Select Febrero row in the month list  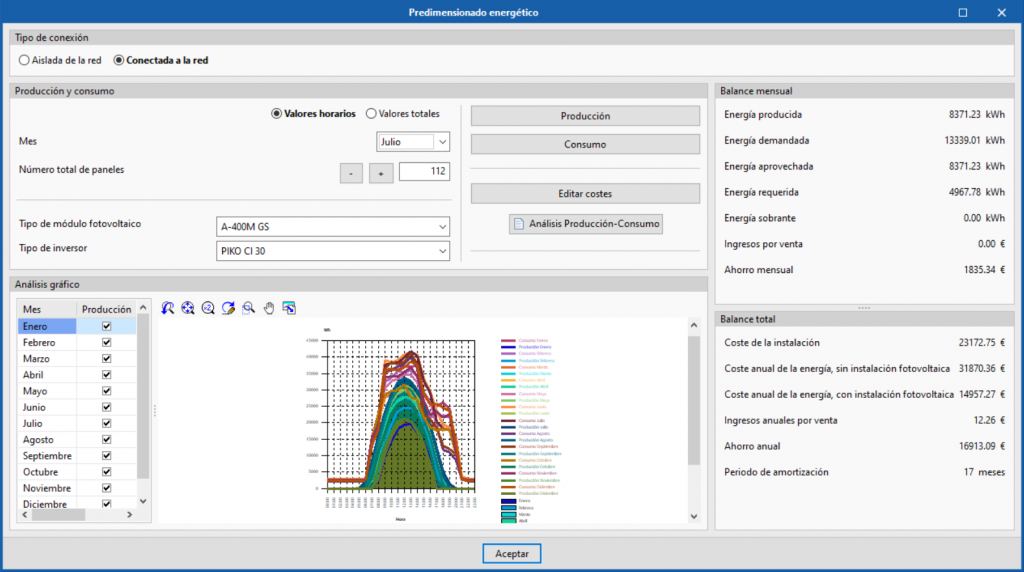[x=40, y=342]
